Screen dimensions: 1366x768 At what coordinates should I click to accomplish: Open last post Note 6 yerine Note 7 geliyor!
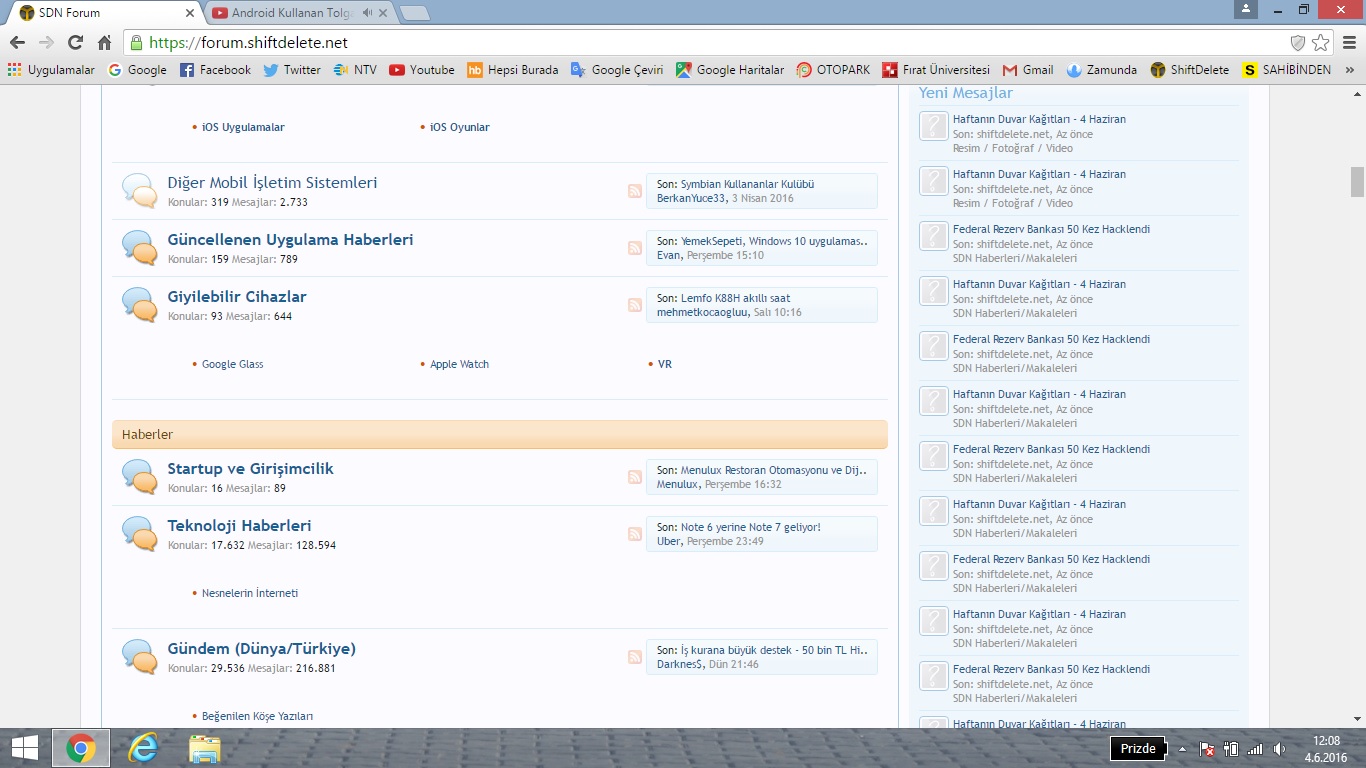[x=750, y=527]
